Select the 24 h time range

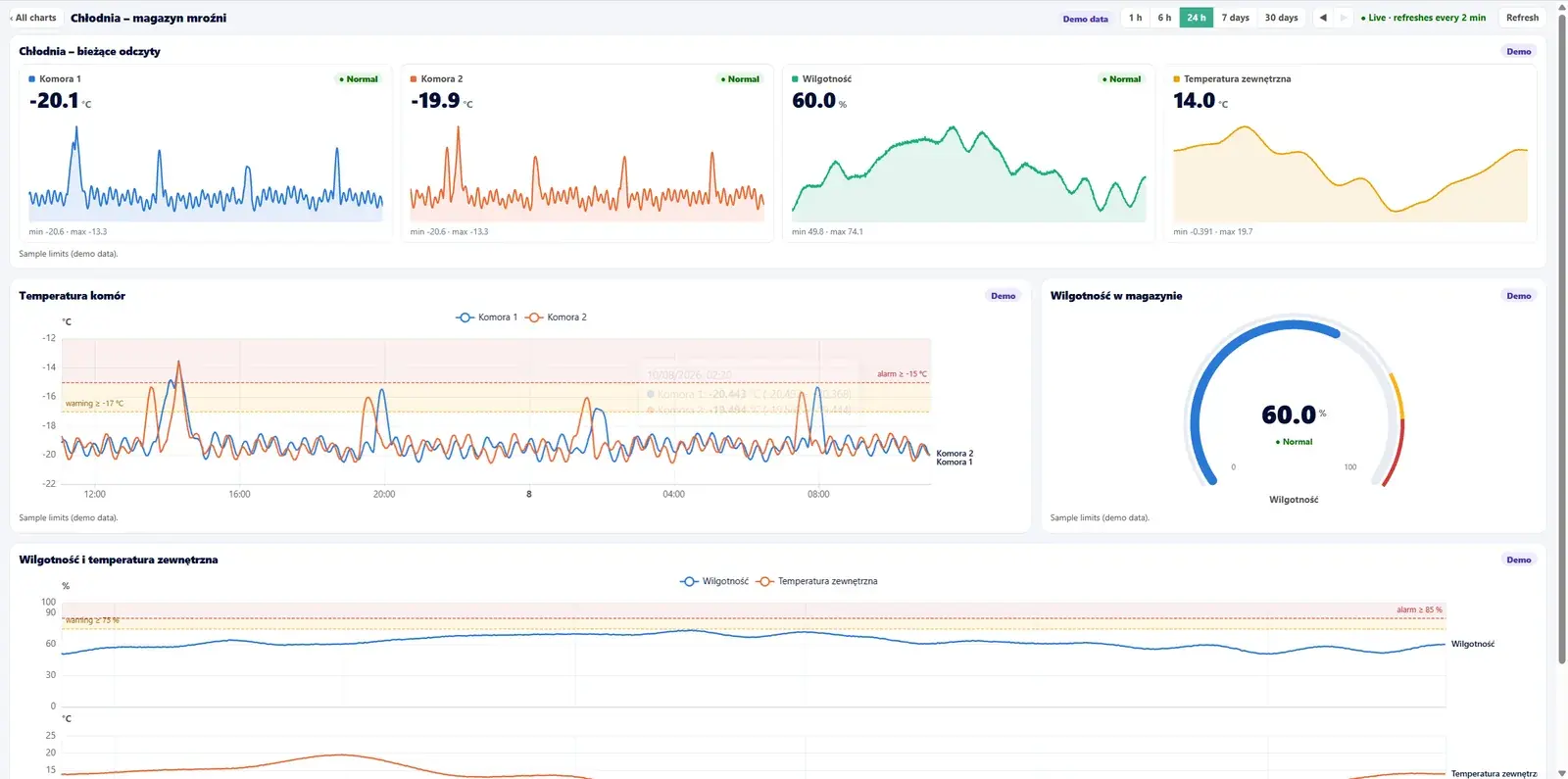point(1197,18)
